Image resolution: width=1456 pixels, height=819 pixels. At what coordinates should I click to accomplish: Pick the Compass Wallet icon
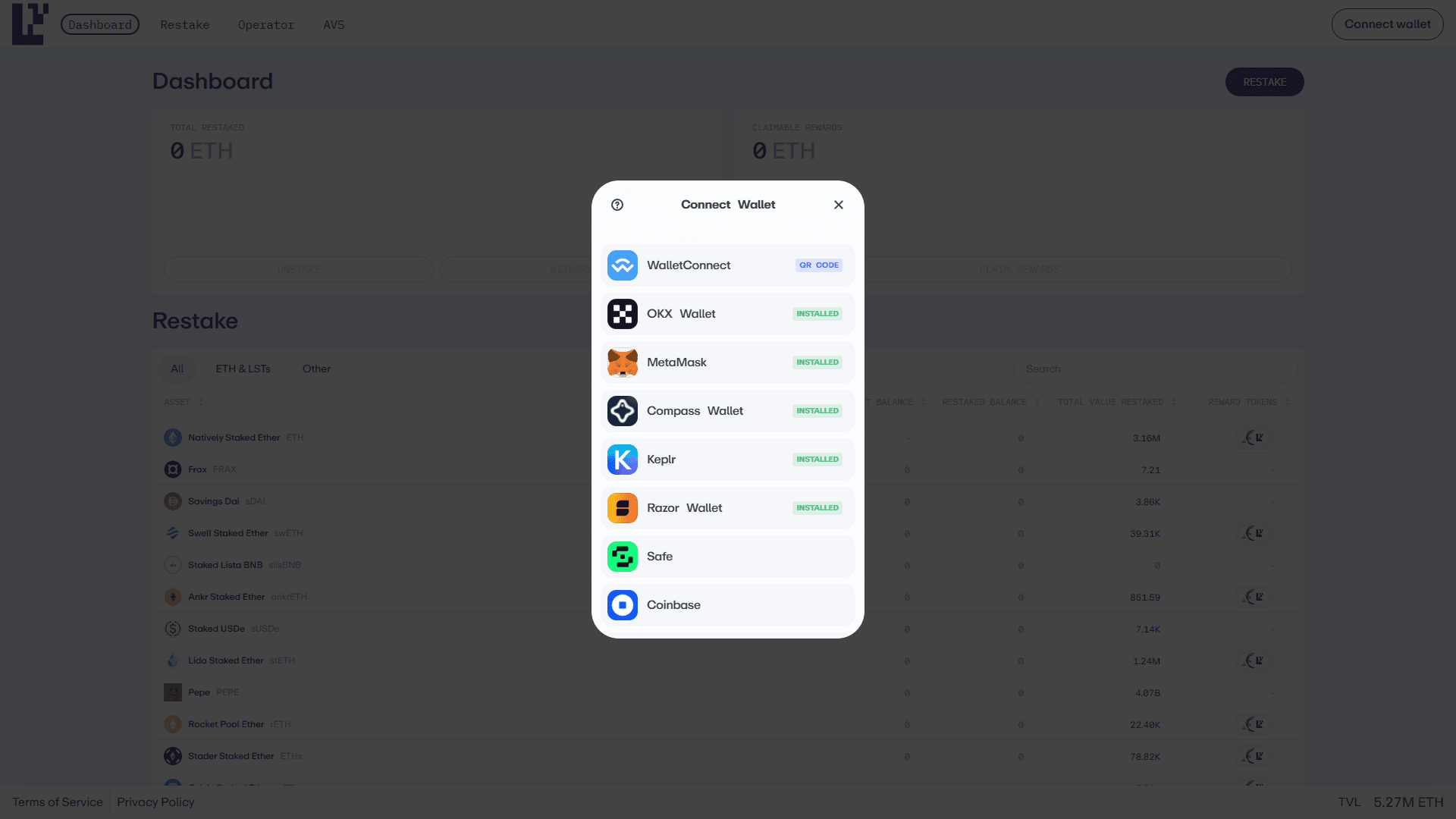click(622, 411)
